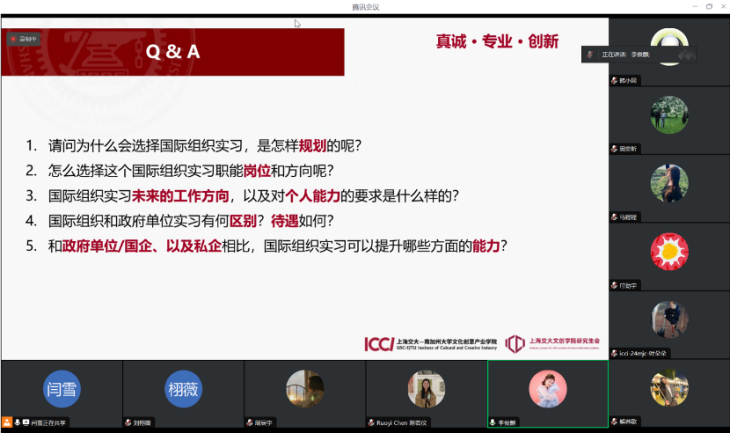This screenshot has height=433, width=730.
Task: Minimize the 腾讯会议 meeting window
Action: pyautogui.click(x=694, y=6)
